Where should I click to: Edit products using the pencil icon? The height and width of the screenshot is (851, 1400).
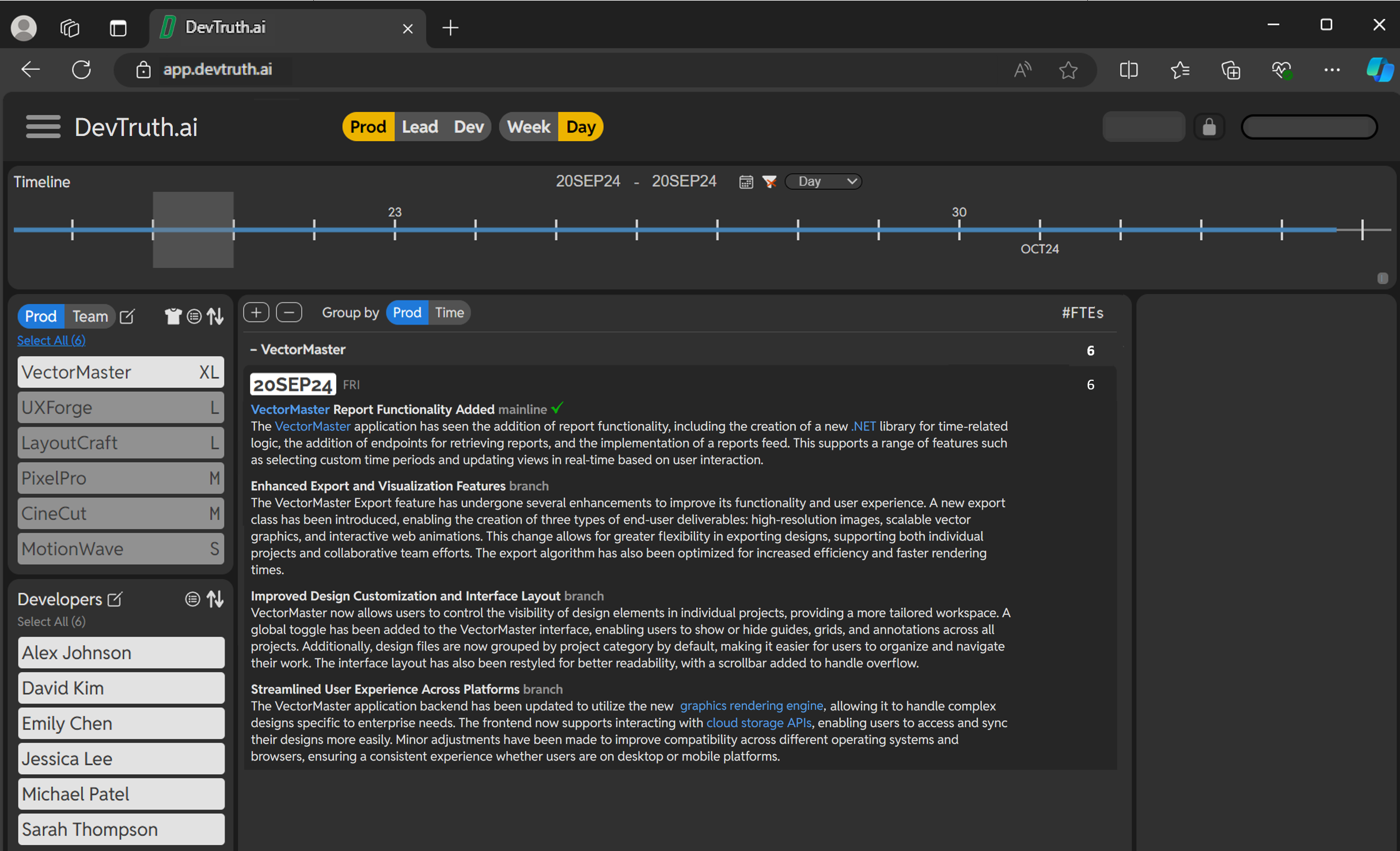pyautogui.click(x=127, y=316)
